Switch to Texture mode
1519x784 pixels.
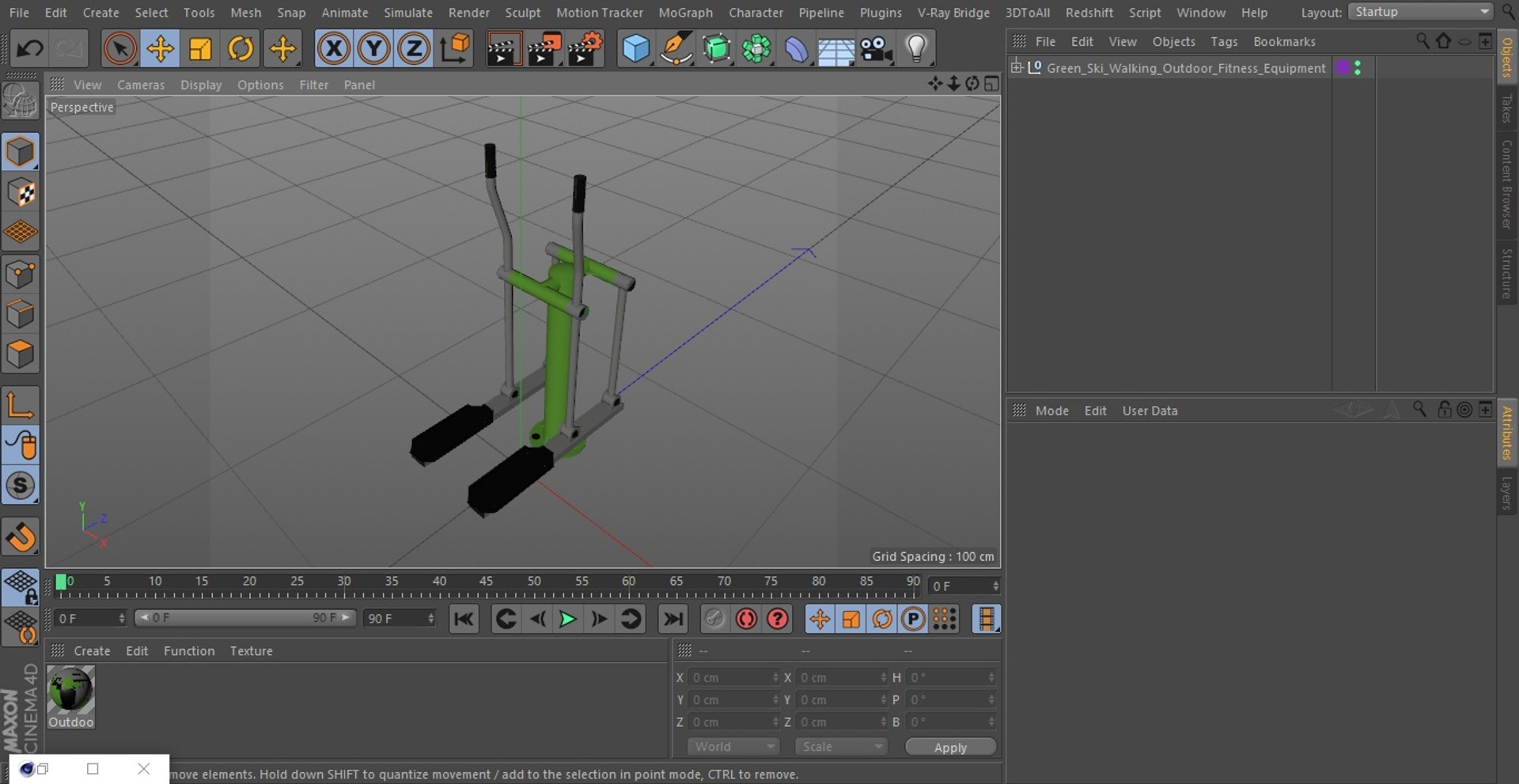[21, 192]
